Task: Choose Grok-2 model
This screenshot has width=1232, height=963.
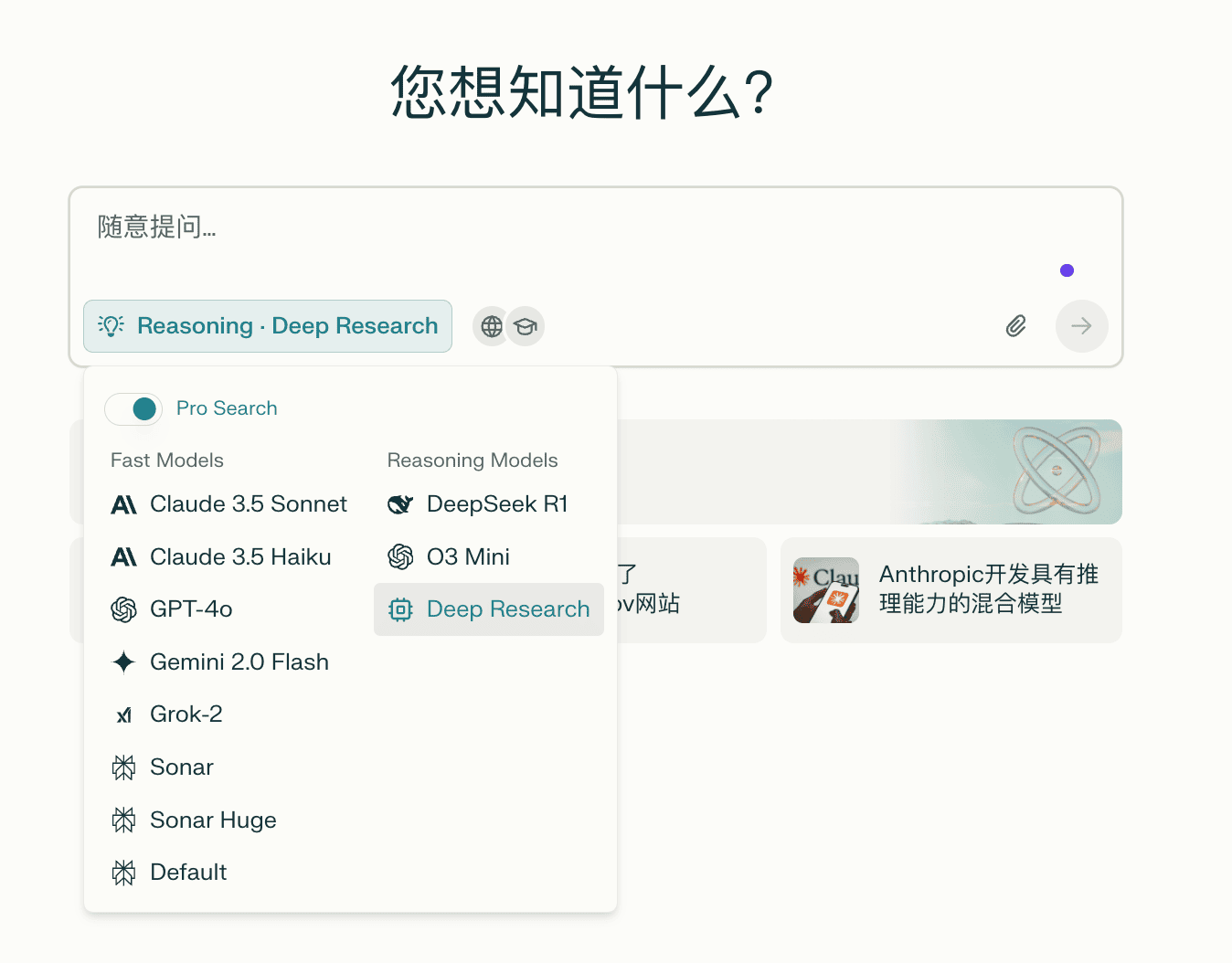Action: click(x=229, y=714)
